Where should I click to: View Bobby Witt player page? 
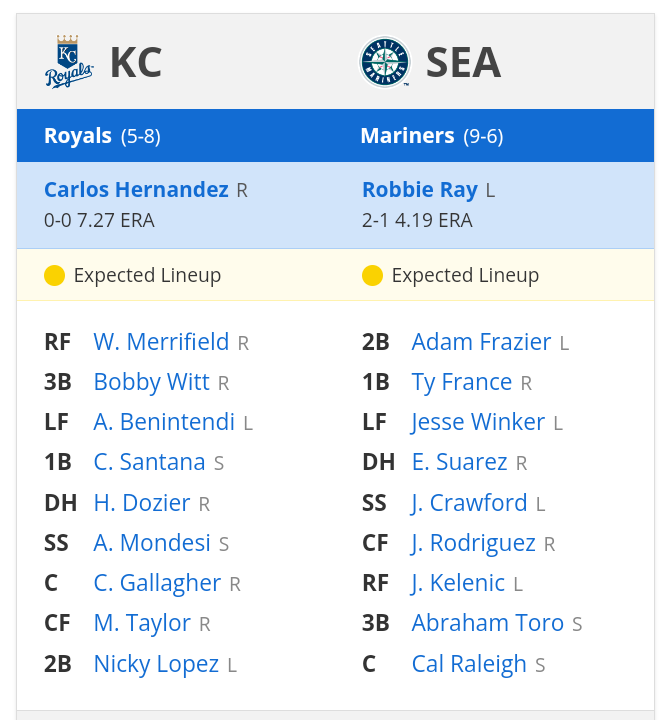coord(151,382)
